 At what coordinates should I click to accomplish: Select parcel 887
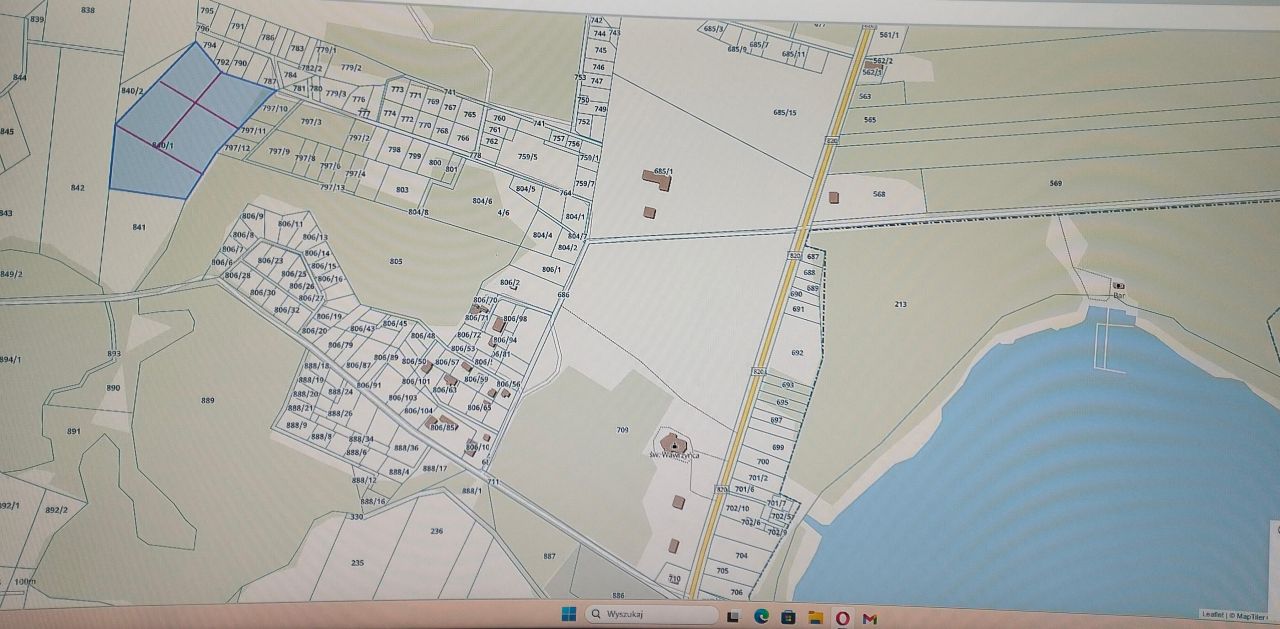click(x=549, y=556)
